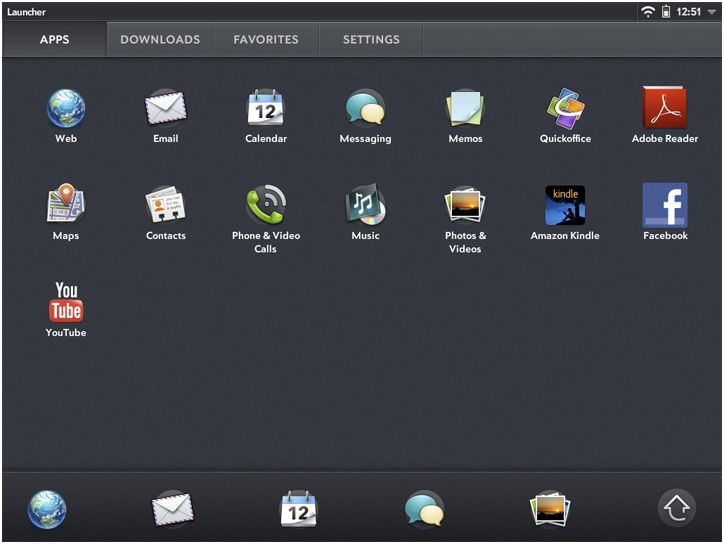724x544 pixels.
Task: Open Photos & Videos in app grid
Action: [465, 205]
